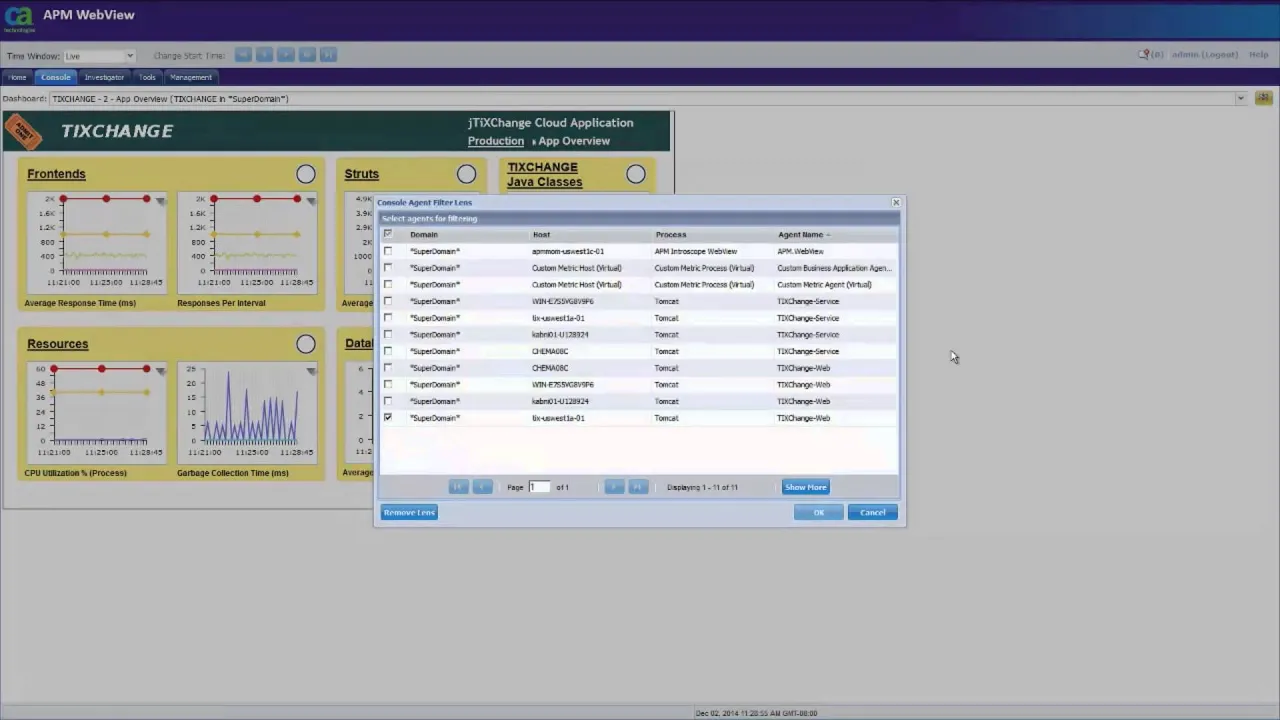Viewport: 1280px width, 720px height.
Task: Sort by Agent Name column header
Action: point(803,234)
